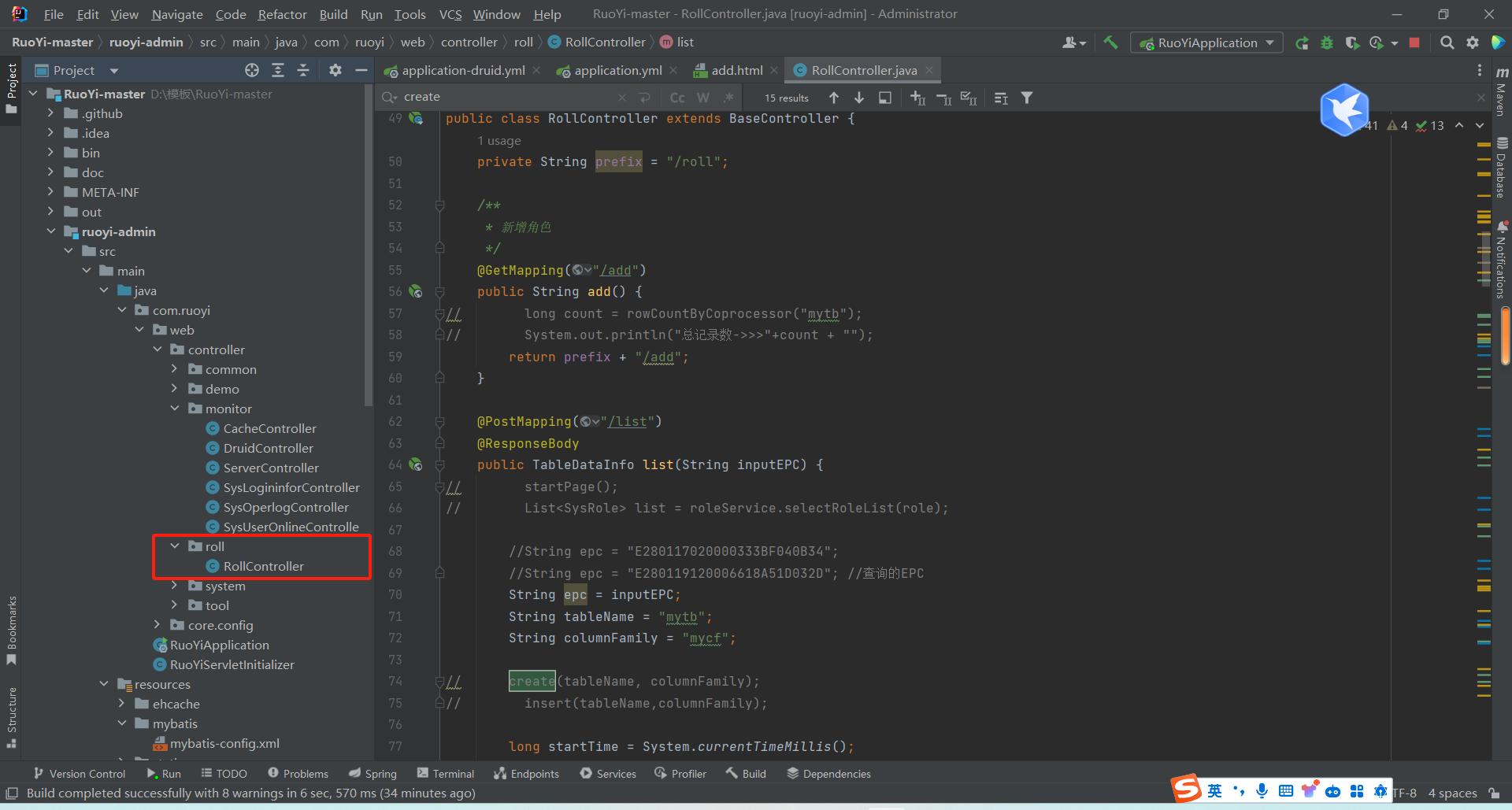The height and width of the screenshot is (810, 1512).
Task: Switch to application-druid.yml tab
Action: click(x=463, y=70)
